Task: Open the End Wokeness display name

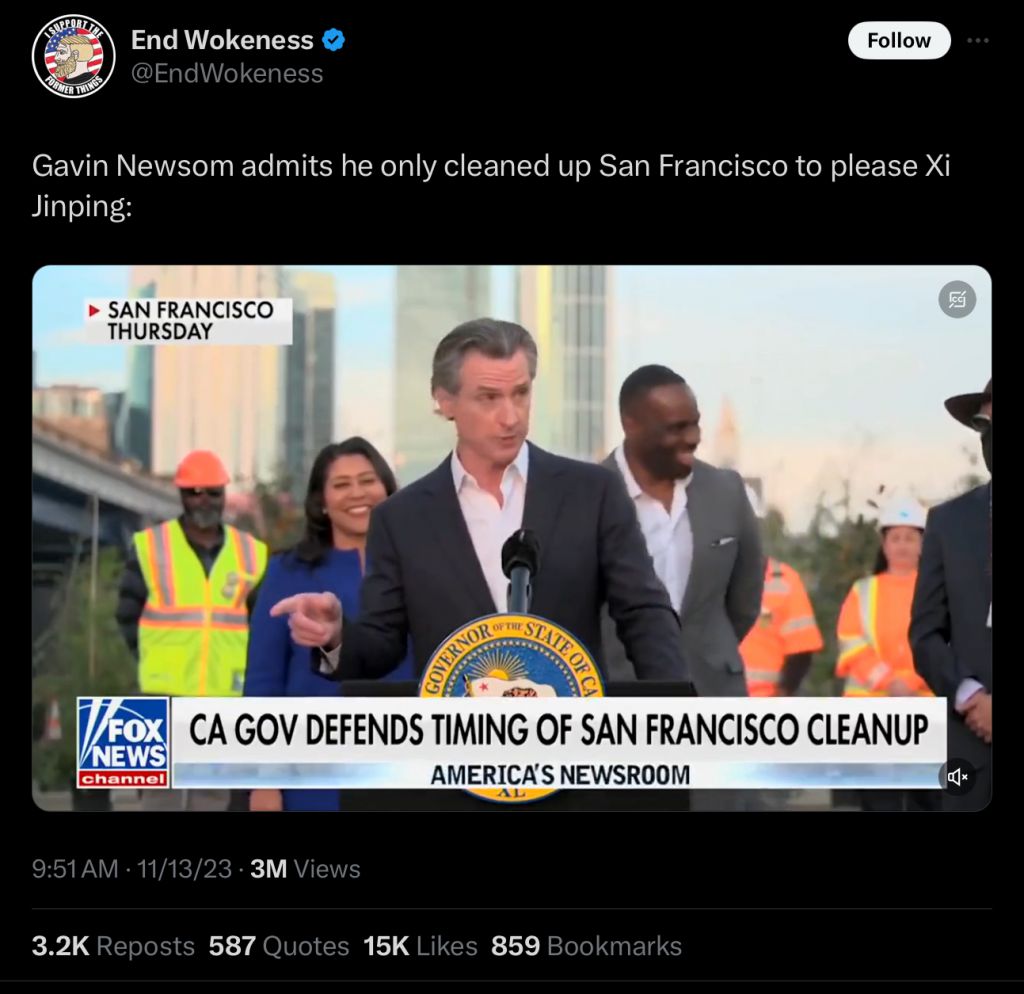Action: [222, 40]
